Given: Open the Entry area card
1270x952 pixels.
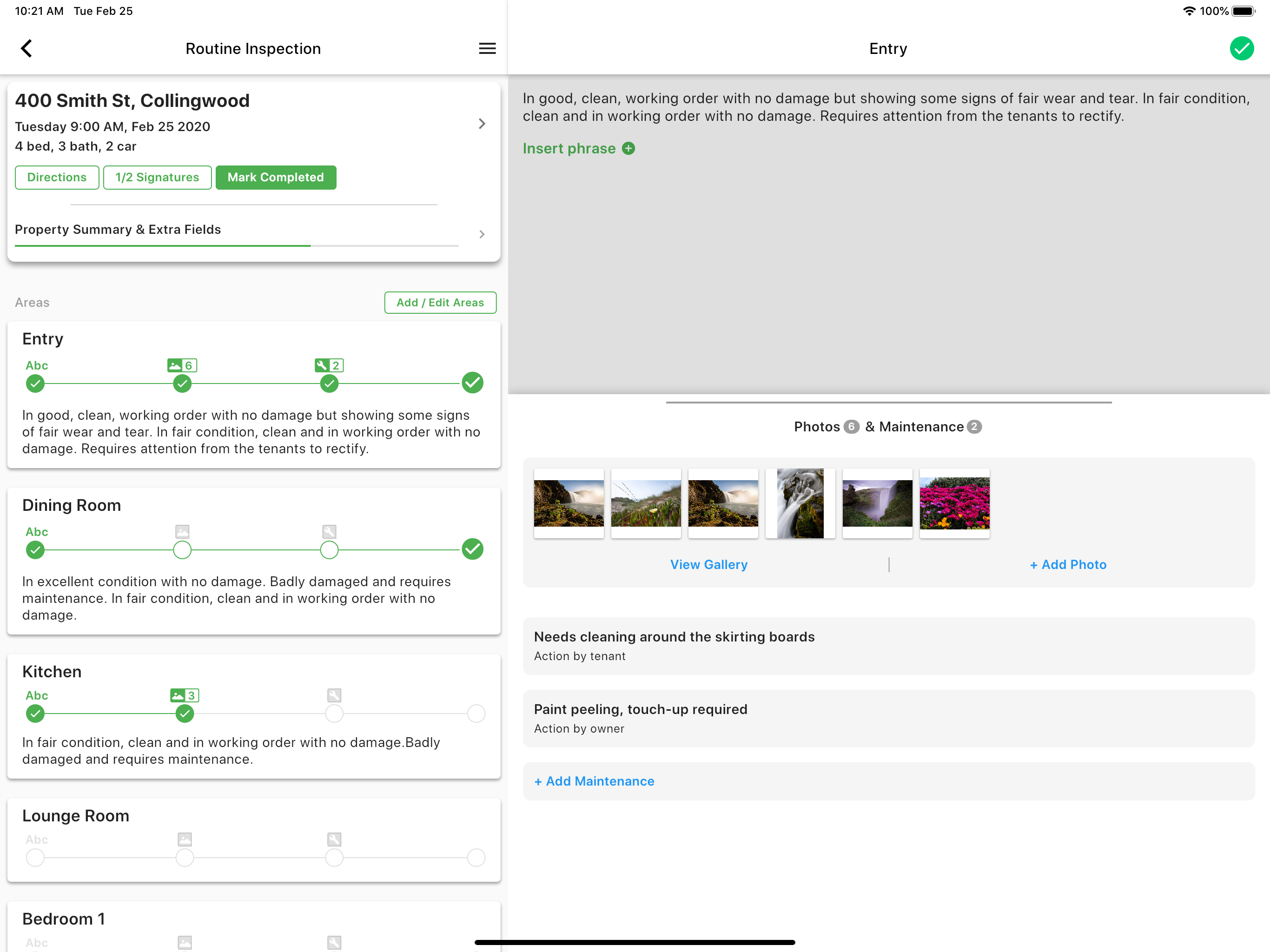Looking at the screenshot, I should pos(253,395).
